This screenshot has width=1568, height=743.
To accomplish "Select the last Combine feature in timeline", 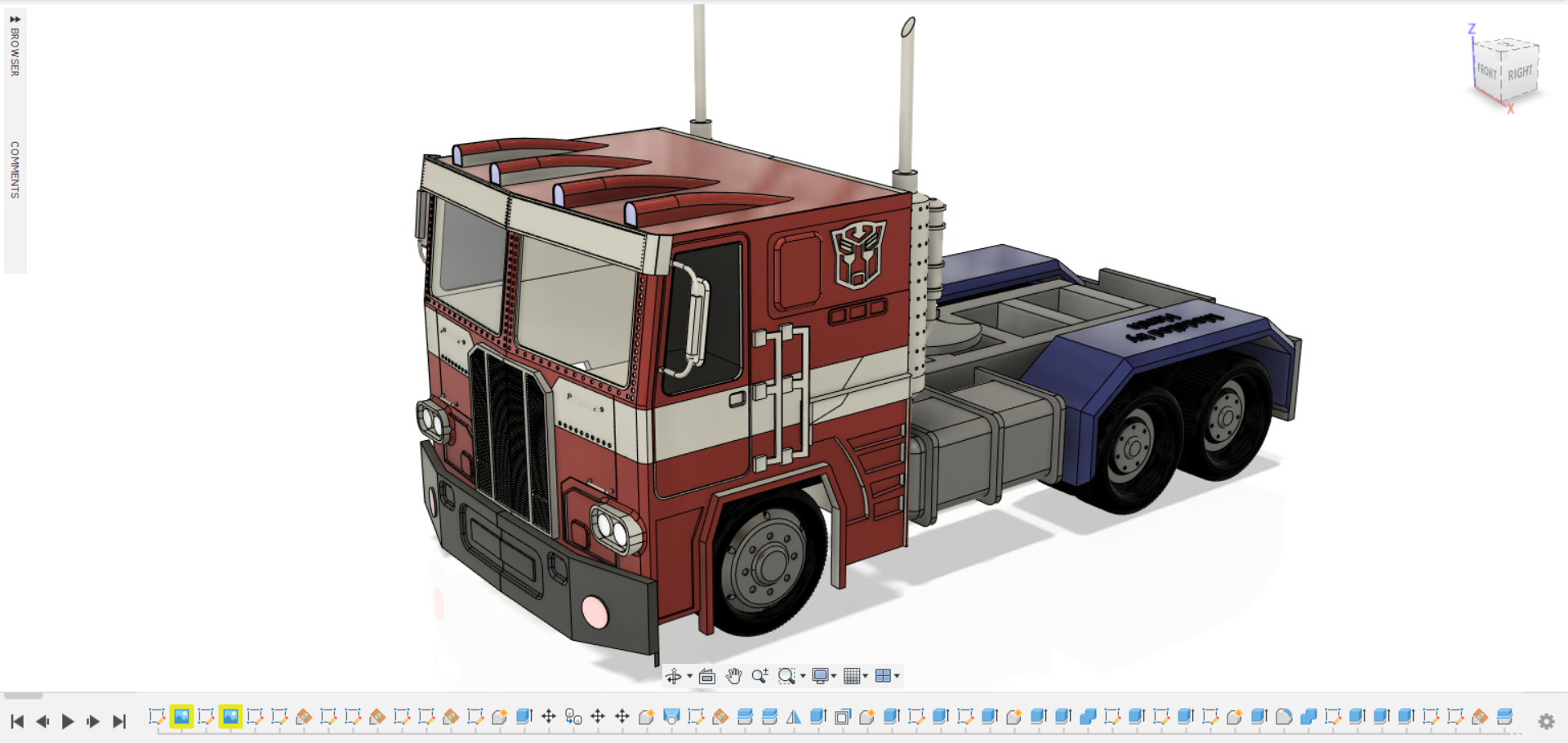I will coord(1308,717).
